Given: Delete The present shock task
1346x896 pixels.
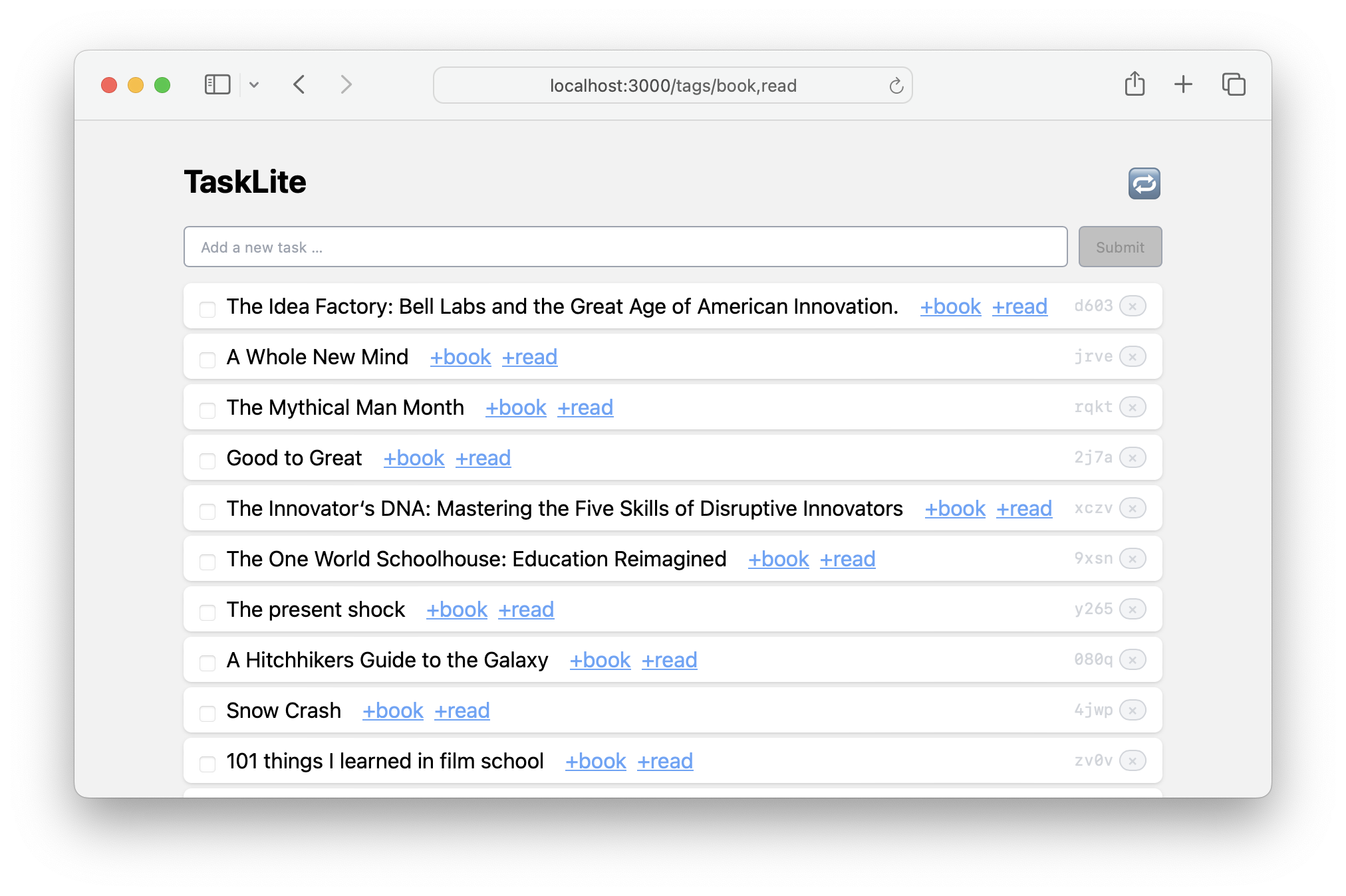Looking at the screenshot, I should [1133, 609].
